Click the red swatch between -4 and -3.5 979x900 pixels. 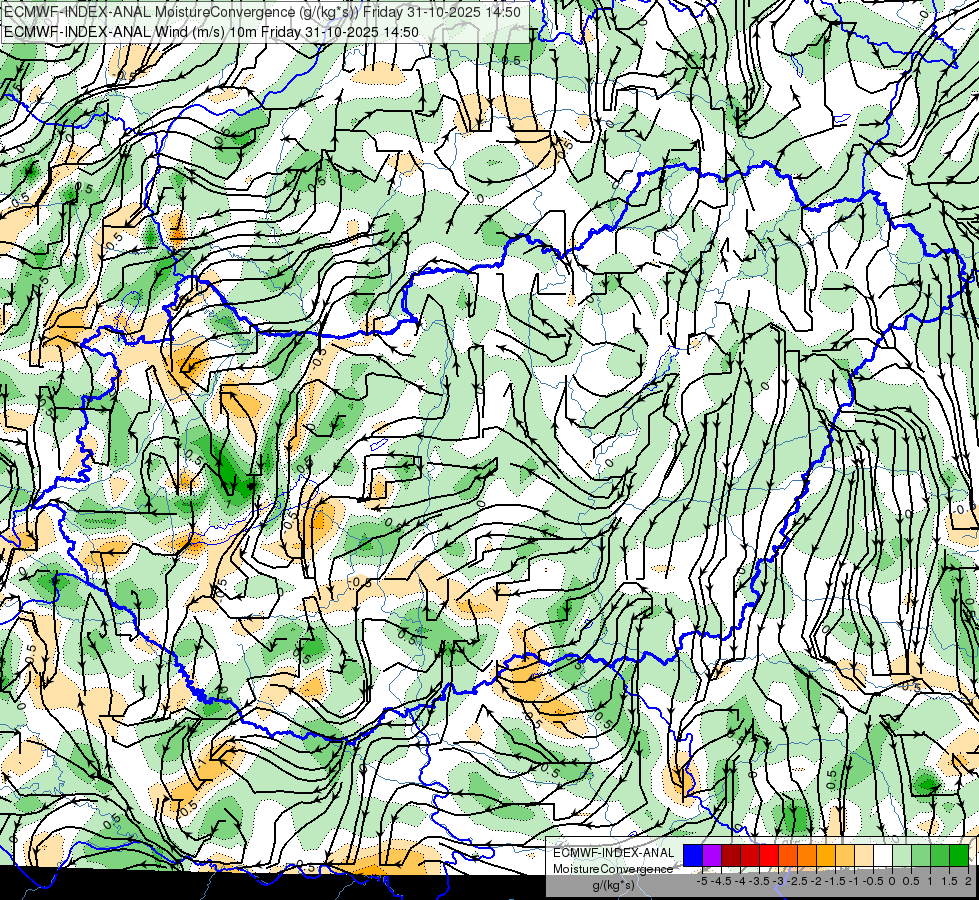coord(750,856)
